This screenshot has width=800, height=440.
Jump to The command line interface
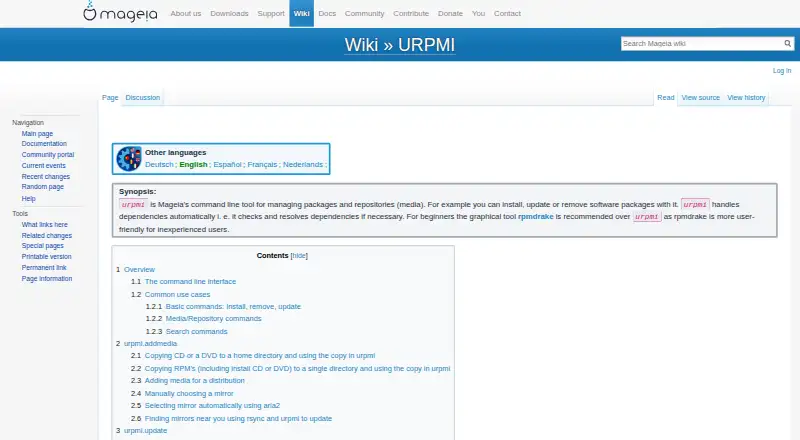click(190, 282)
